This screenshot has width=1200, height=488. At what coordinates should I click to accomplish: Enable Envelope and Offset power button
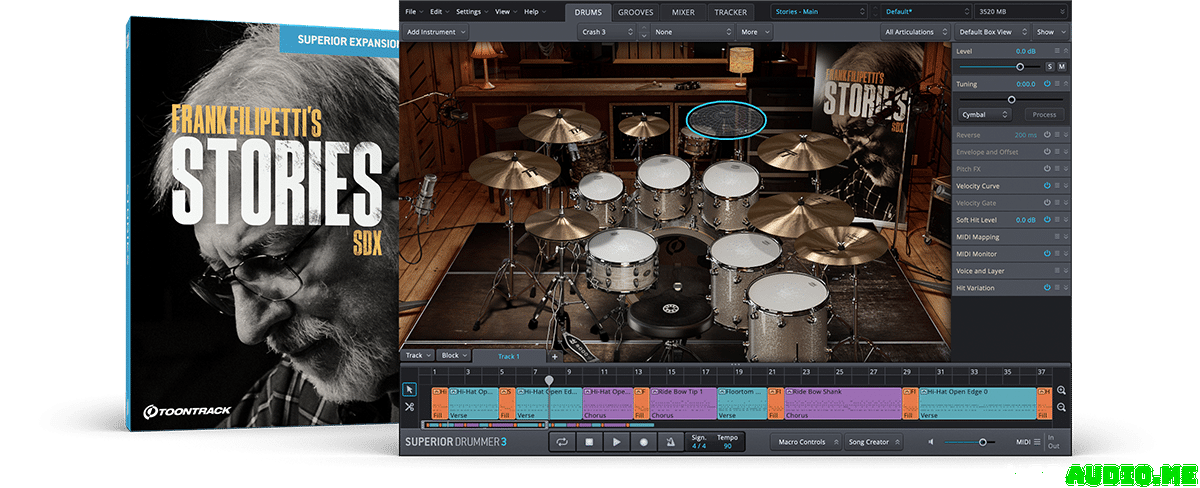[1047, 152]
